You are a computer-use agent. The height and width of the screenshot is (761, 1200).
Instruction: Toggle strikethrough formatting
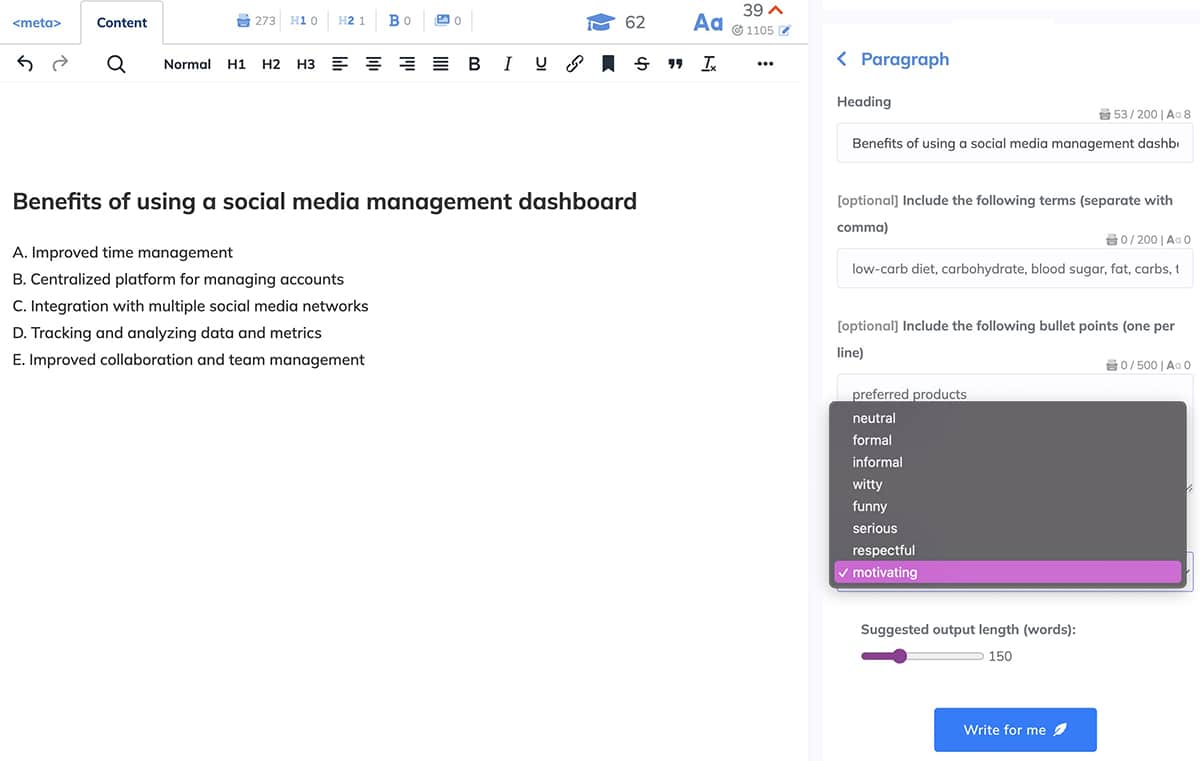[642, 64]
